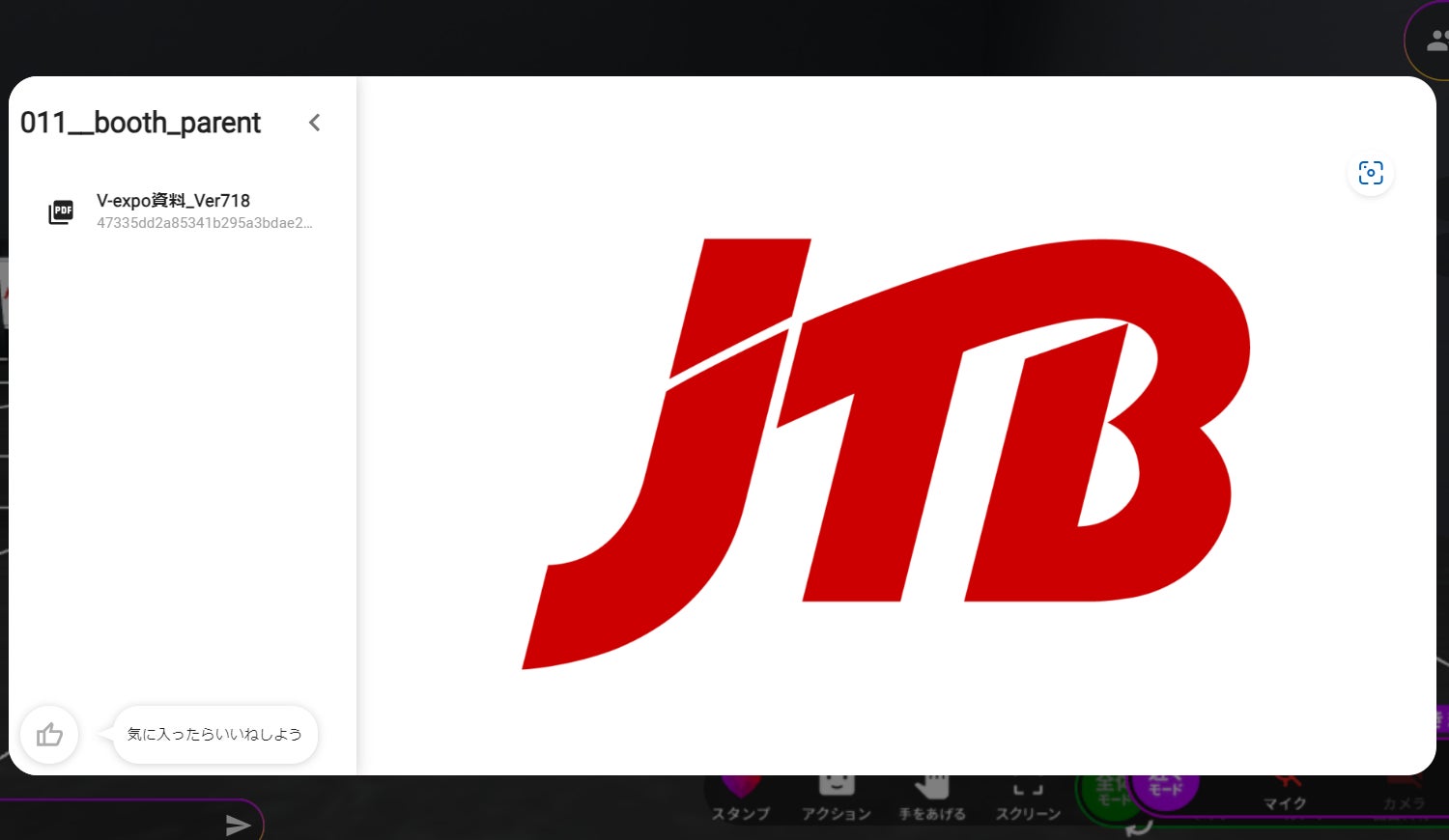Click the file ID starting with 47335dd2a85341b
This screenshot has height=840, width=1449.
pyautogui.click(x=204, y=223)
